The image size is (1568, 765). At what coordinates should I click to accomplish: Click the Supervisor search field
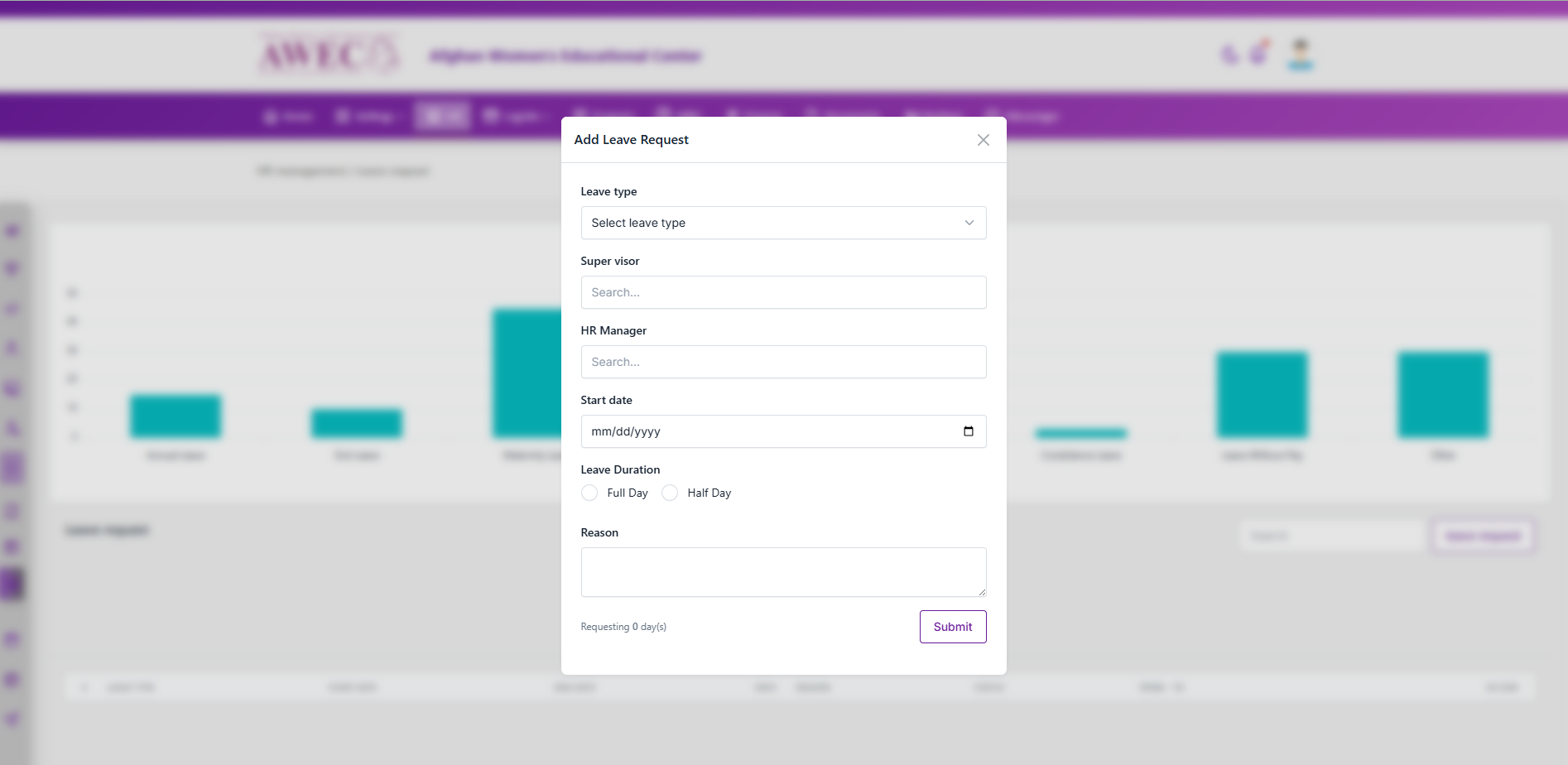point(783,292)
